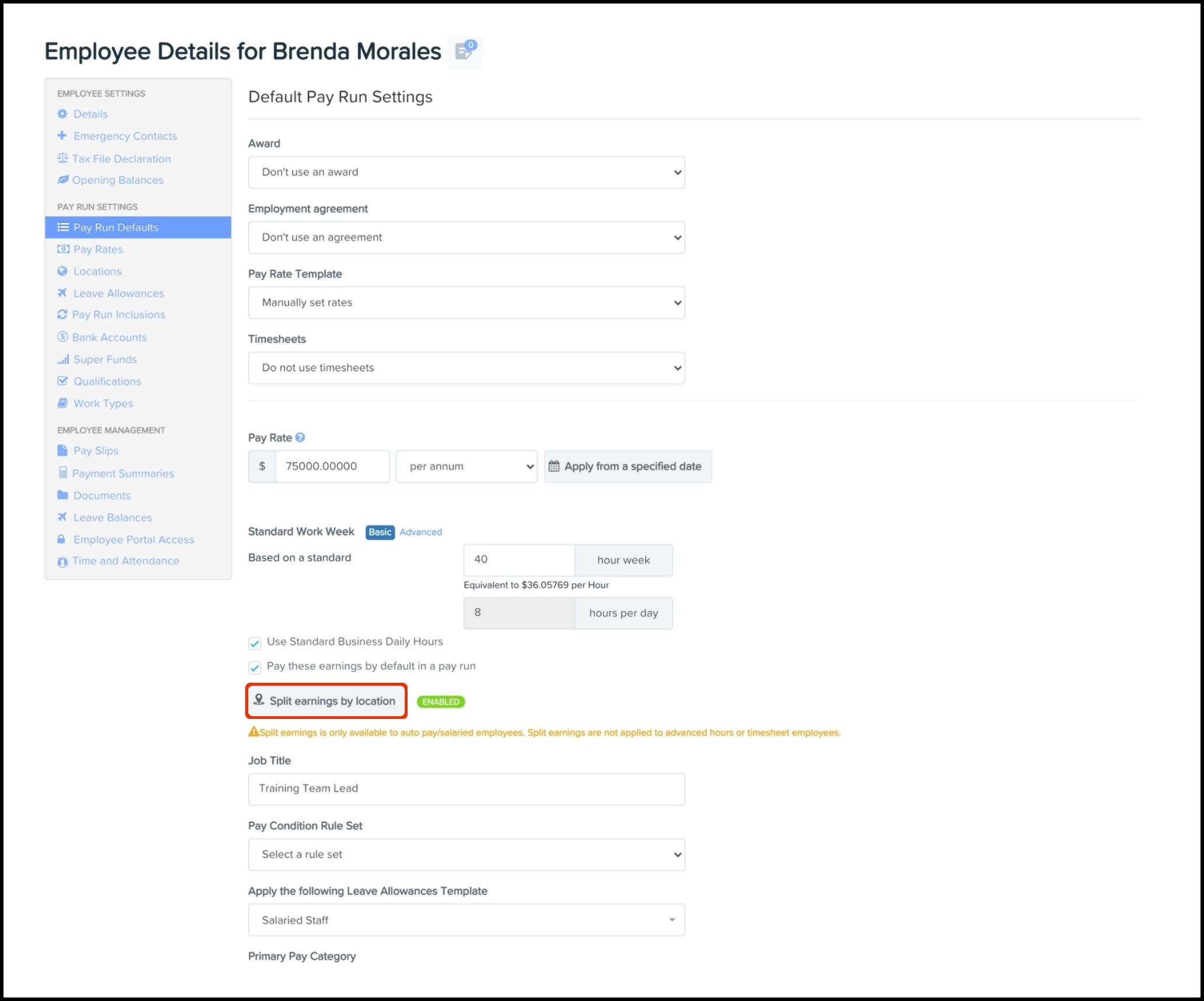Screen dimensions: 1204x1001
Task: Switch to Advanced work week link
Action: 420,532
